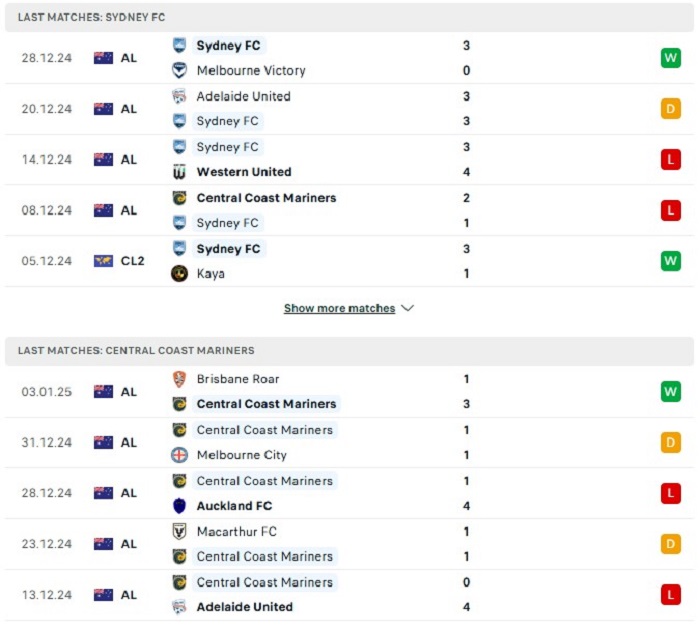Click the L badge for 13.12.24 Adelaide match
Image resolution: width=700 pixels, height=629 pixels.
pyautogui.click(x=671, y=595)
